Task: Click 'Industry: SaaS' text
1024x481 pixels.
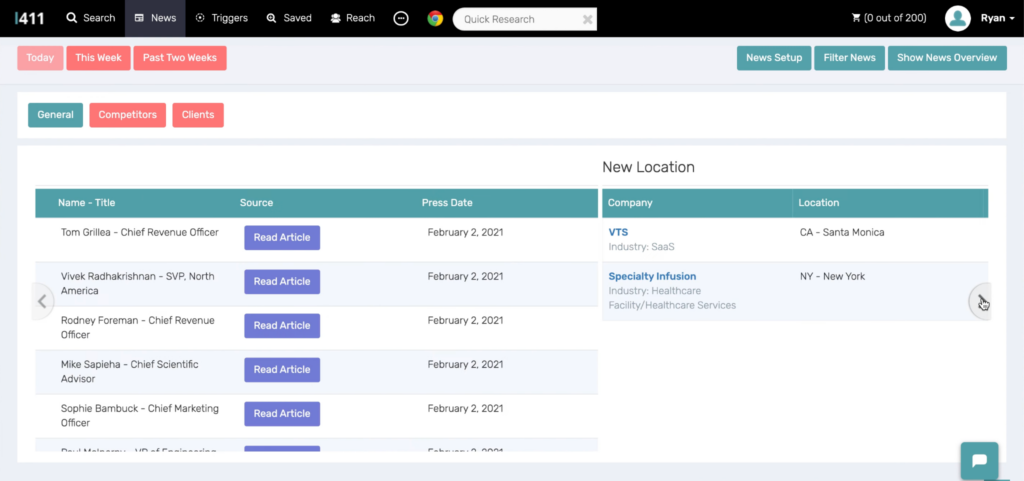Action: click(x=641, y=247)
